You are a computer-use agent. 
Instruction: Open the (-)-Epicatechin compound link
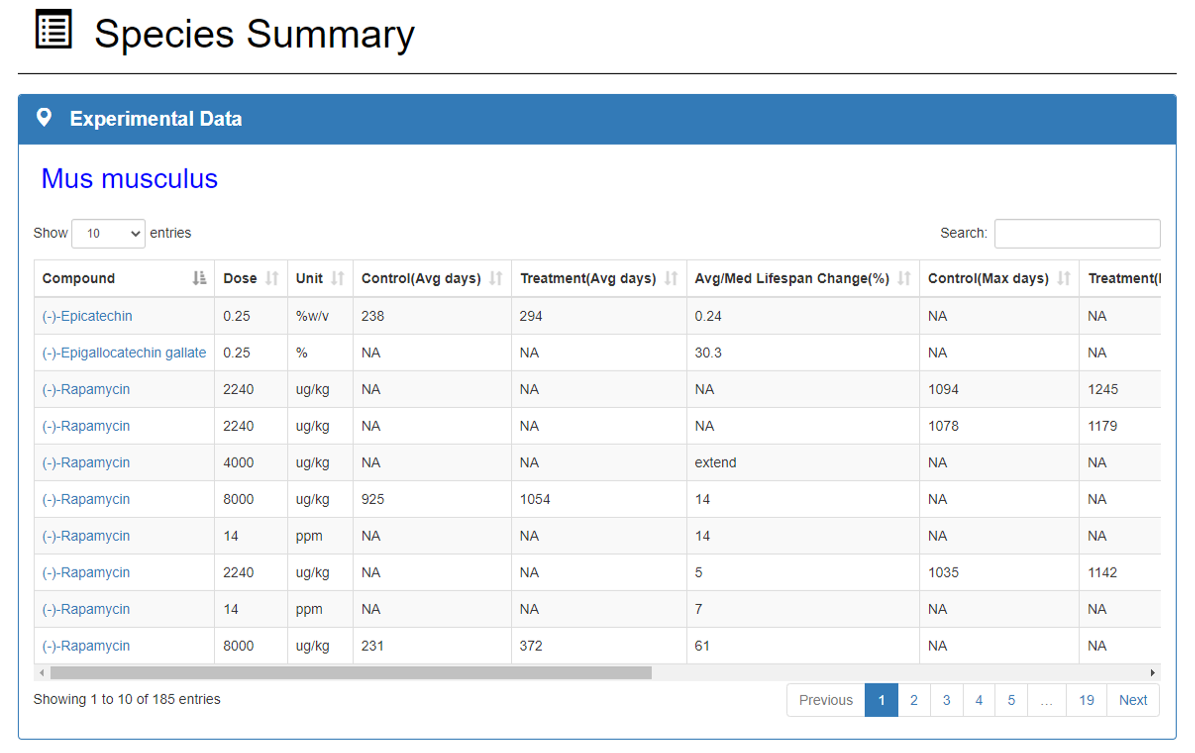tap(87, 316)
